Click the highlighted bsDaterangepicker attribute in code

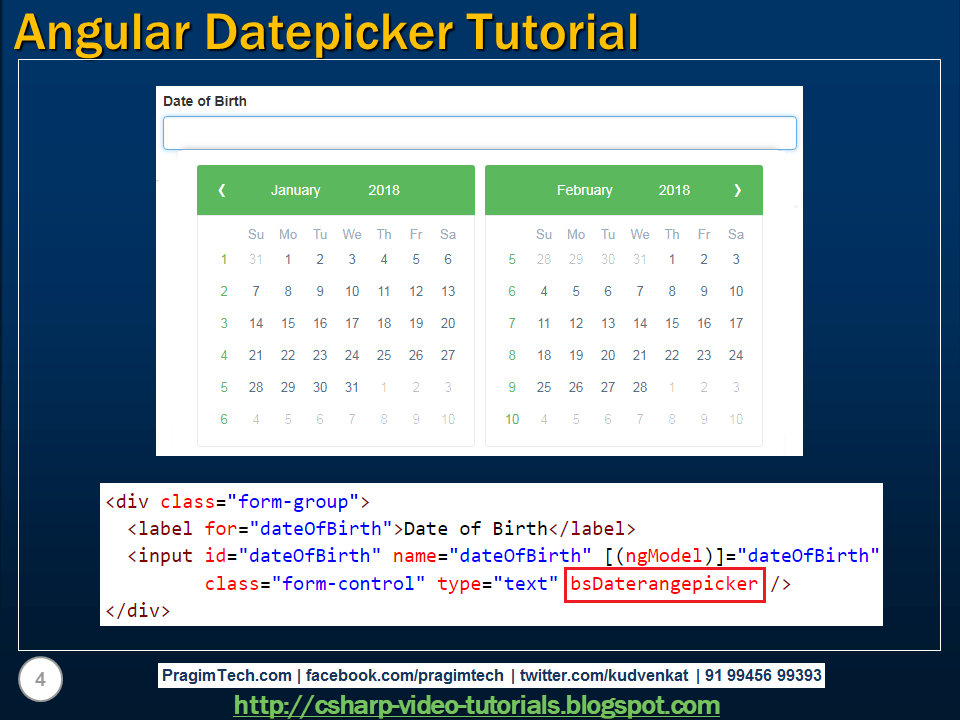coord(664,584)
